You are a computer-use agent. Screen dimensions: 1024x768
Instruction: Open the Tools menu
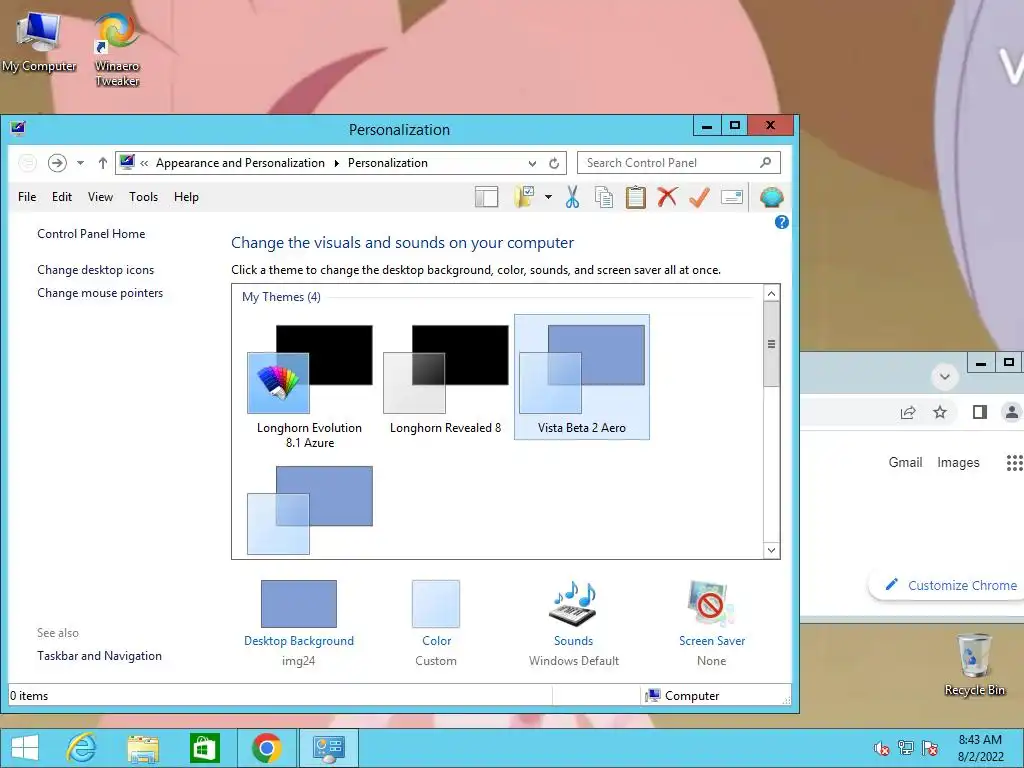click(x=144, y=197)
